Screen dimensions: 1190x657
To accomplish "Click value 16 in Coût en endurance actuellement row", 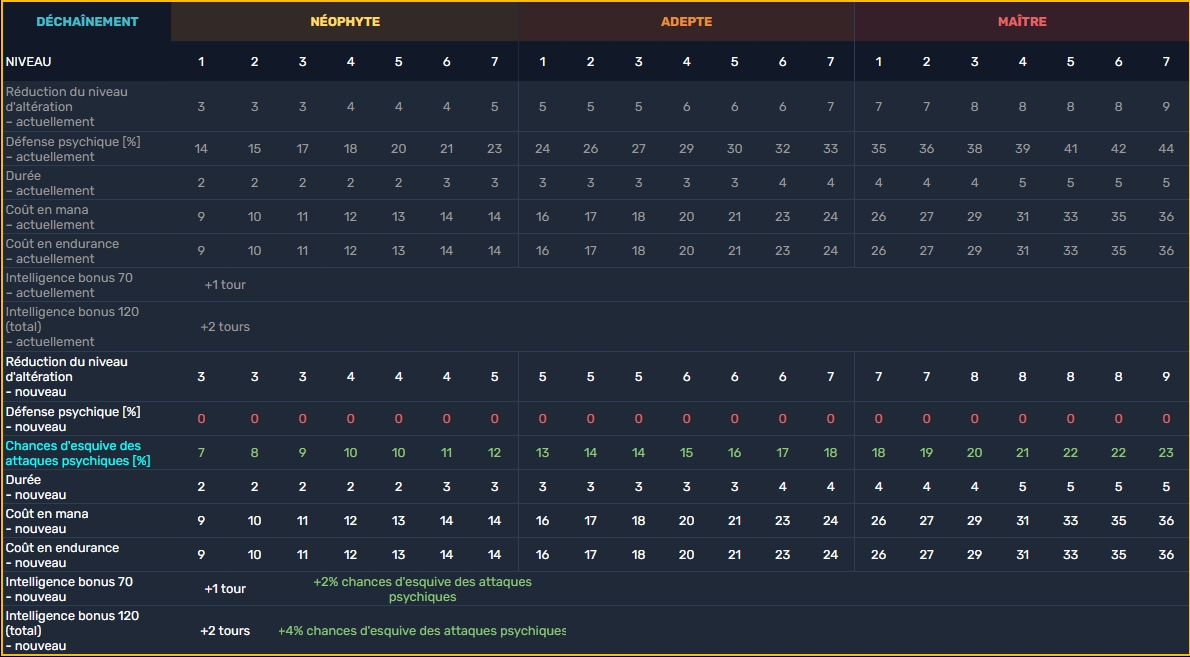I will (x=542, y=251).
